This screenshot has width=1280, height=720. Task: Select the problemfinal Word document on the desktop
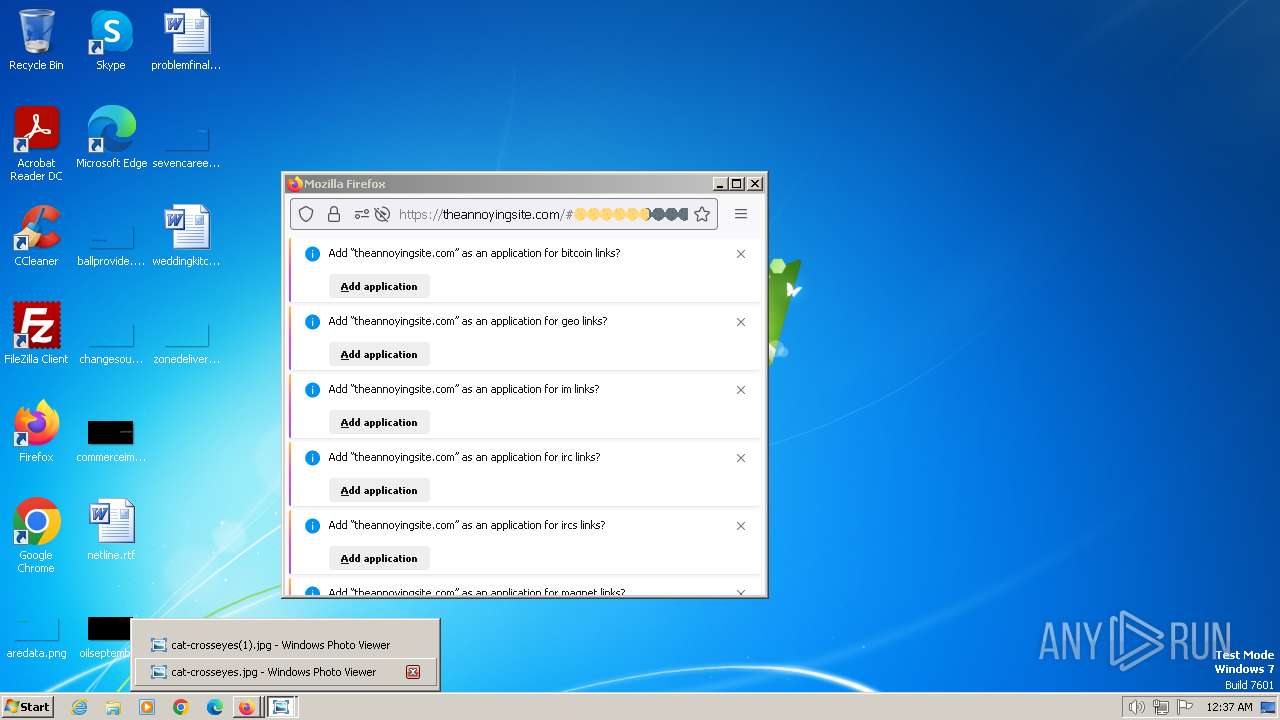coord(186,40)
